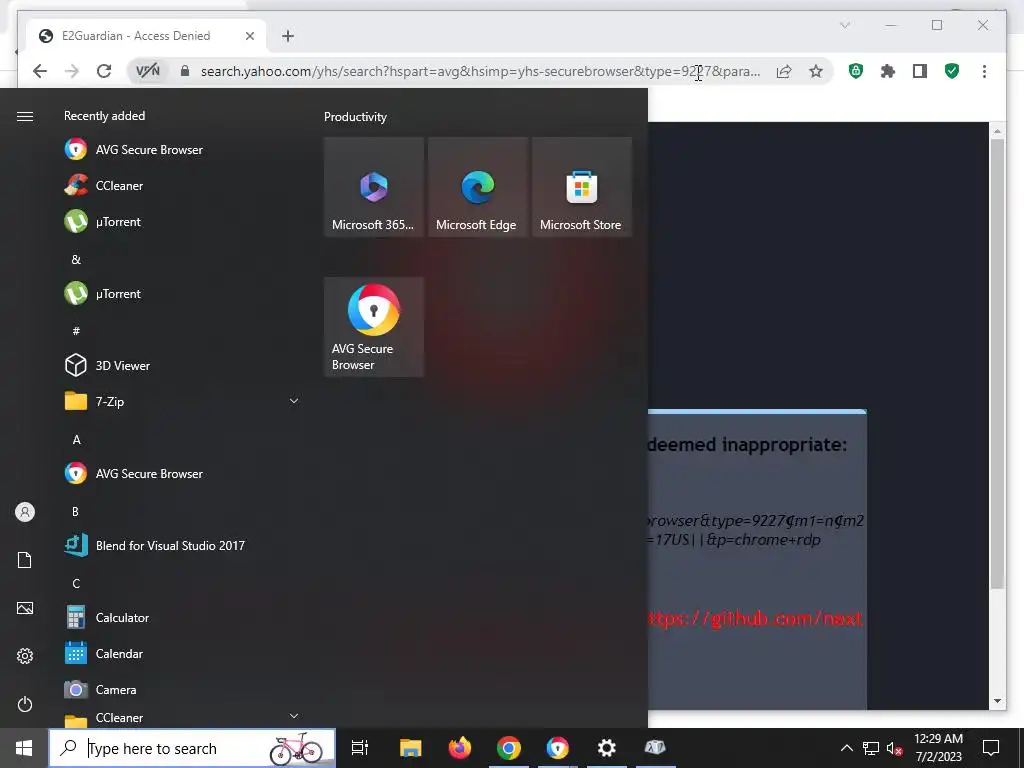The image size is (1024, 768).
Task: Share this page icon in address bar
Action: [x=784, y=71]
